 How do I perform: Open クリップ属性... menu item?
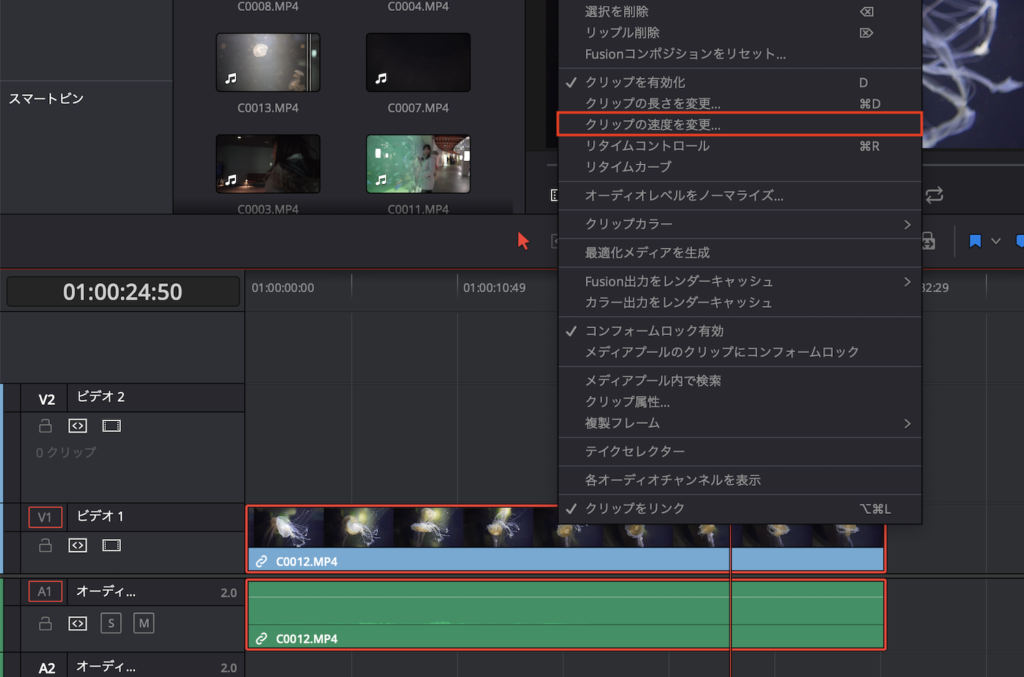click(739, 402)
